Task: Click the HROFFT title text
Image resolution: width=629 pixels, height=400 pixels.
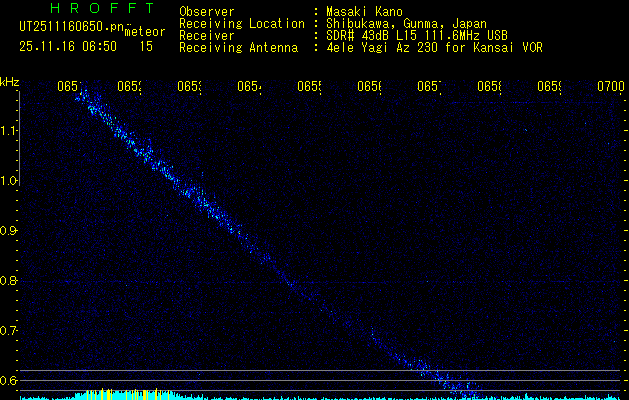Action: 102,8
